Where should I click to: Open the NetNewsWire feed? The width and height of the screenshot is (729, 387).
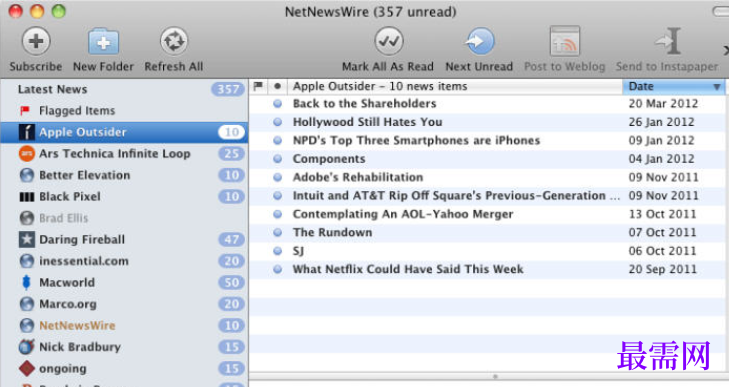click(124, 325)
